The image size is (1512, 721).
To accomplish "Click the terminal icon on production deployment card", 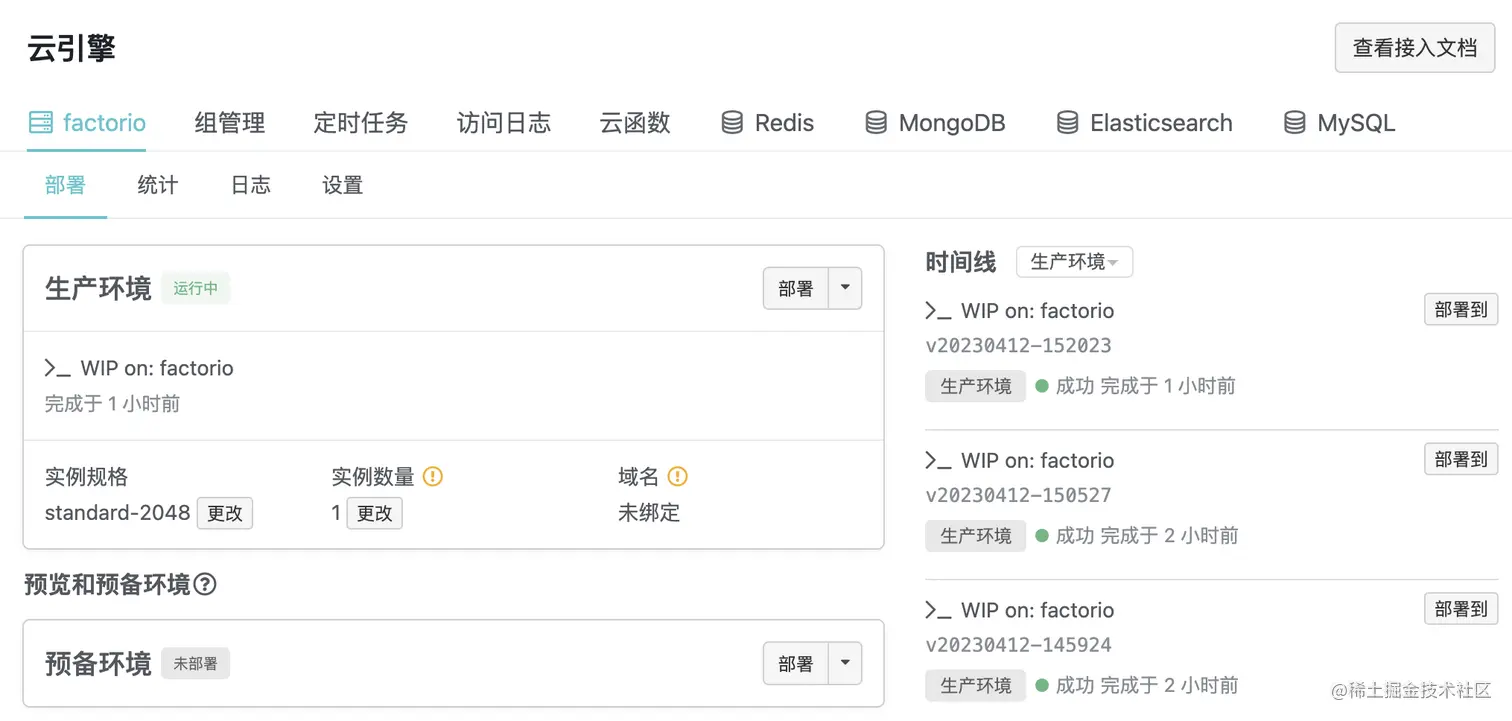I will tap(57, 368).
